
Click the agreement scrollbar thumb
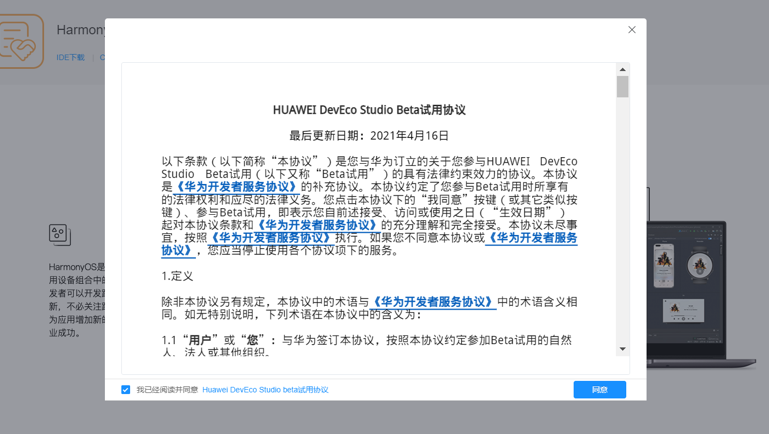point(622,87)
